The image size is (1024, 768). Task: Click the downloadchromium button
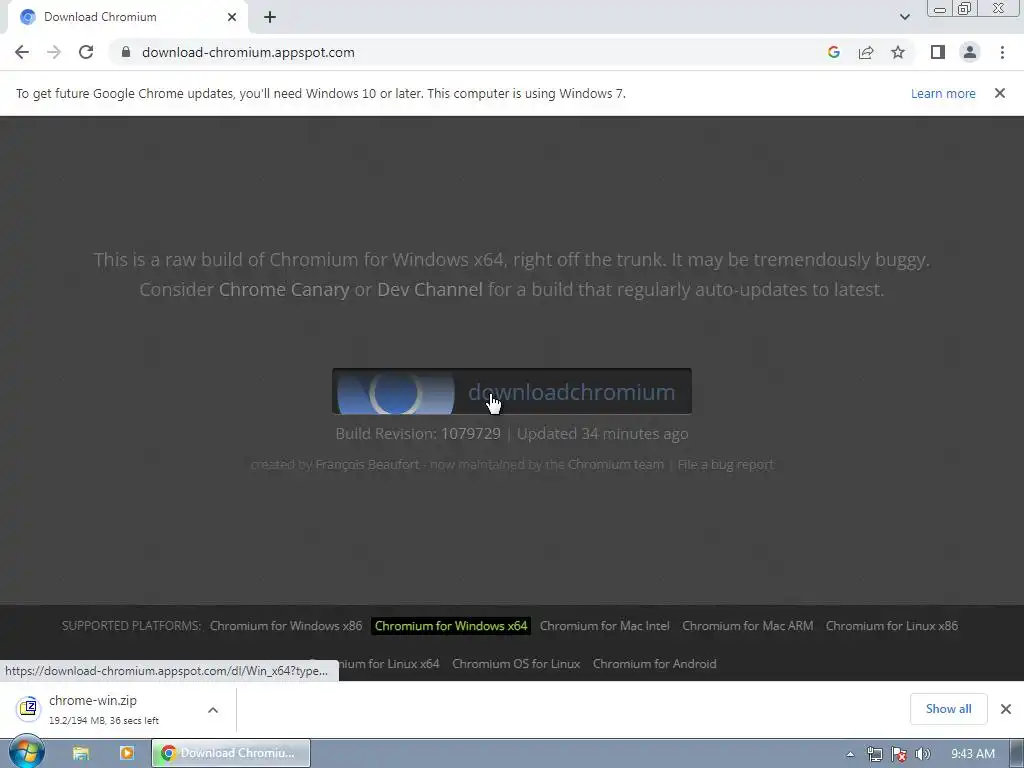tap(511, 391)
